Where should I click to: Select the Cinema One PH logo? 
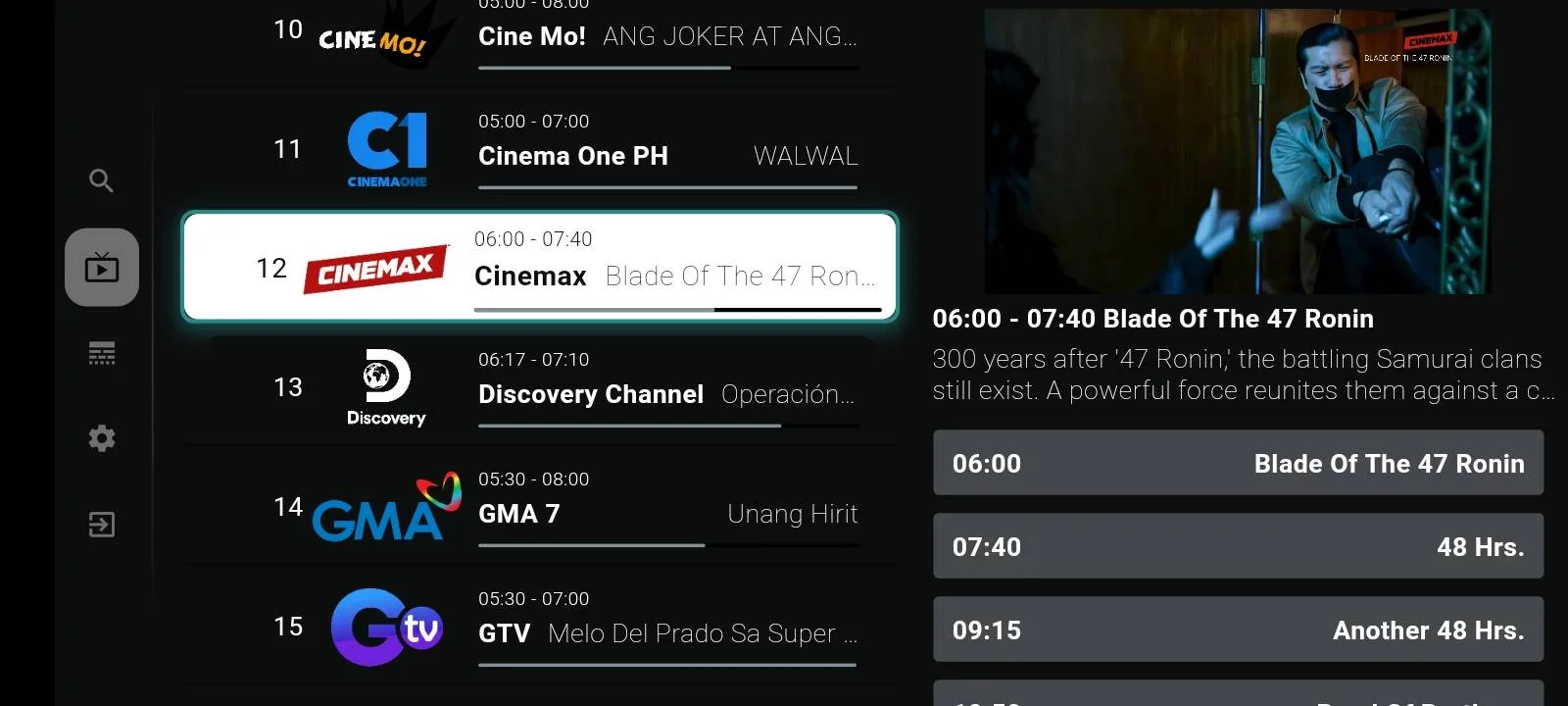coord(387,149)
